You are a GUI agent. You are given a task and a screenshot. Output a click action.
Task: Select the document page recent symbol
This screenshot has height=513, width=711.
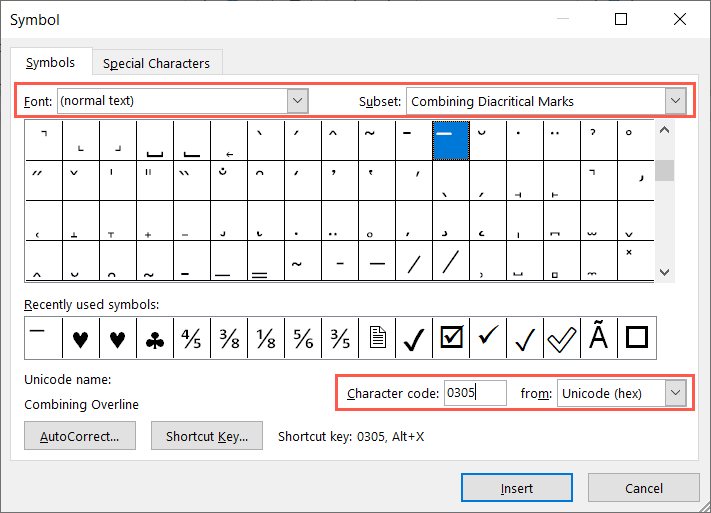377,339
